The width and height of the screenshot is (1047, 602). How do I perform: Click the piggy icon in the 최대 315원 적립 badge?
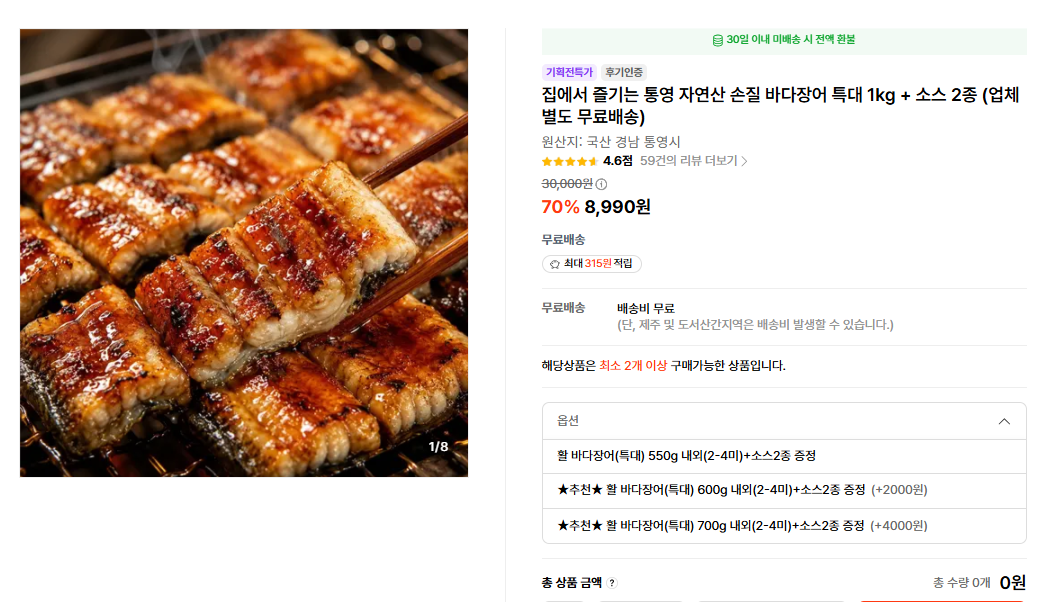554,264
